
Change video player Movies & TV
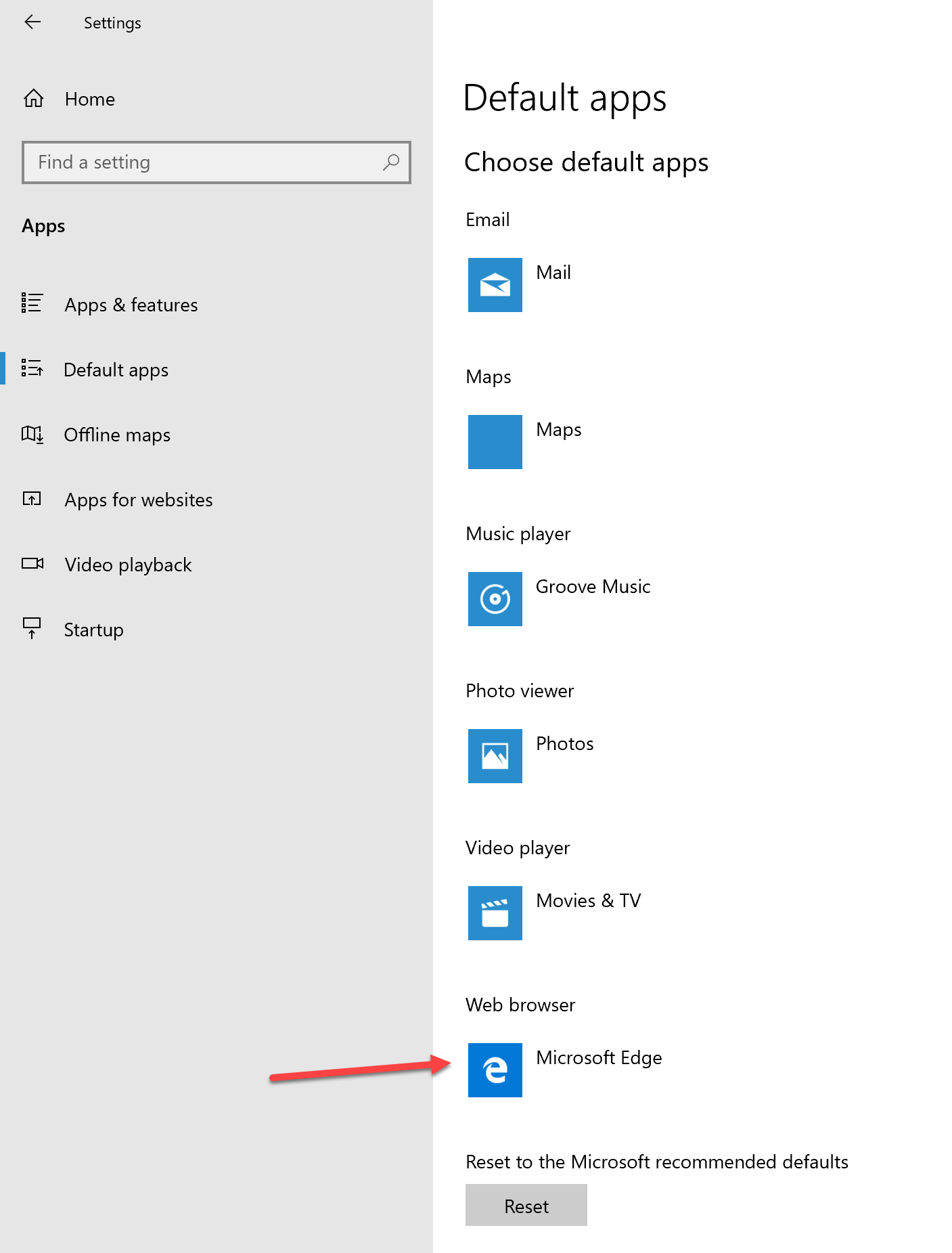(589, 900)
